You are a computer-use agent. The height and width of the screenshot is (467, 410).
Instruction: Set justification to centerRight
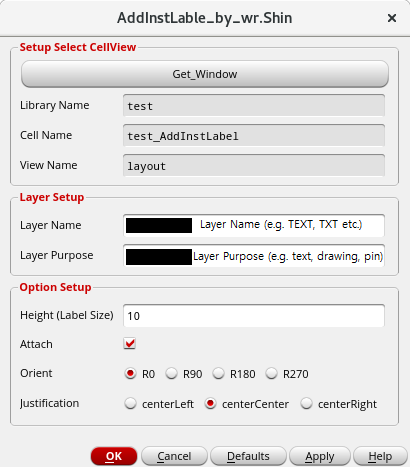point(306,403)
